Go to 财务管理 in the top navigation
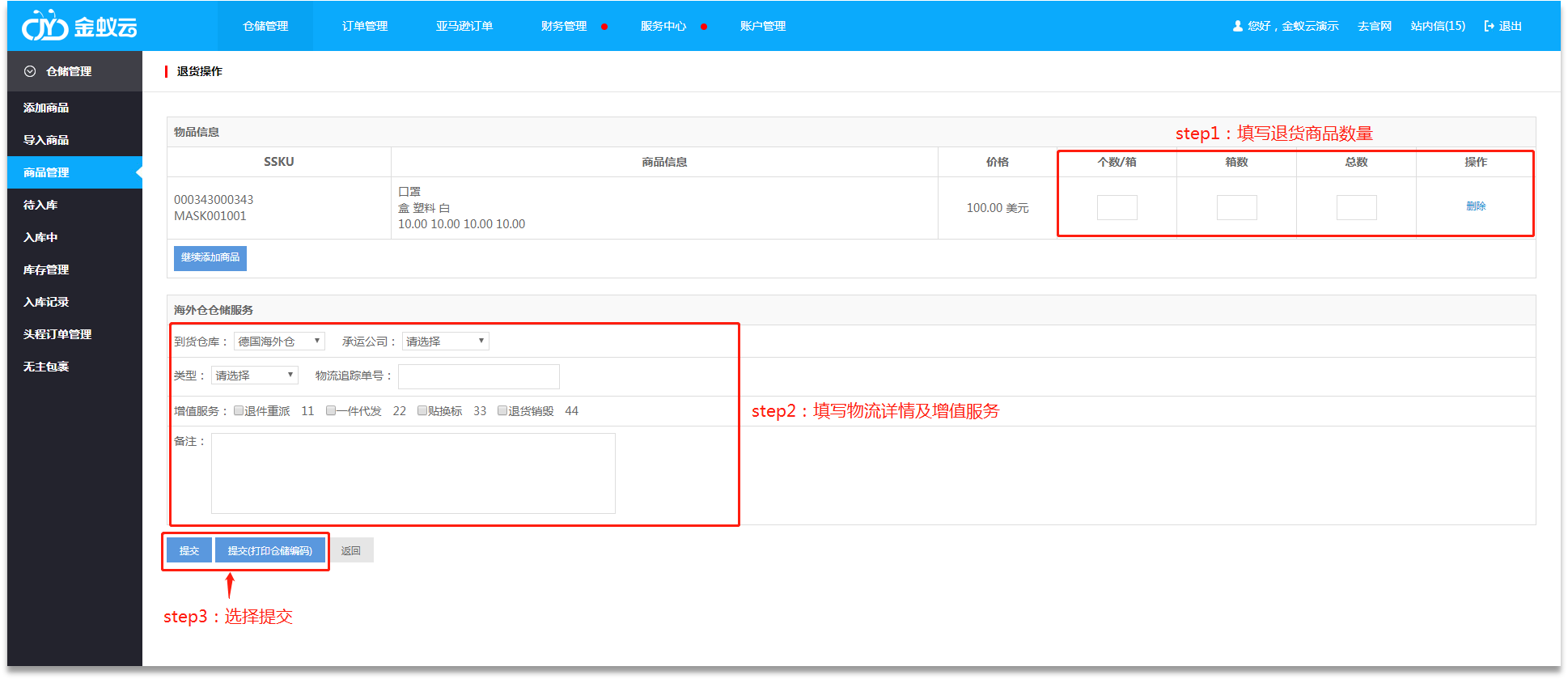The height and width of the screenshot is (679, 1568). 564,26
